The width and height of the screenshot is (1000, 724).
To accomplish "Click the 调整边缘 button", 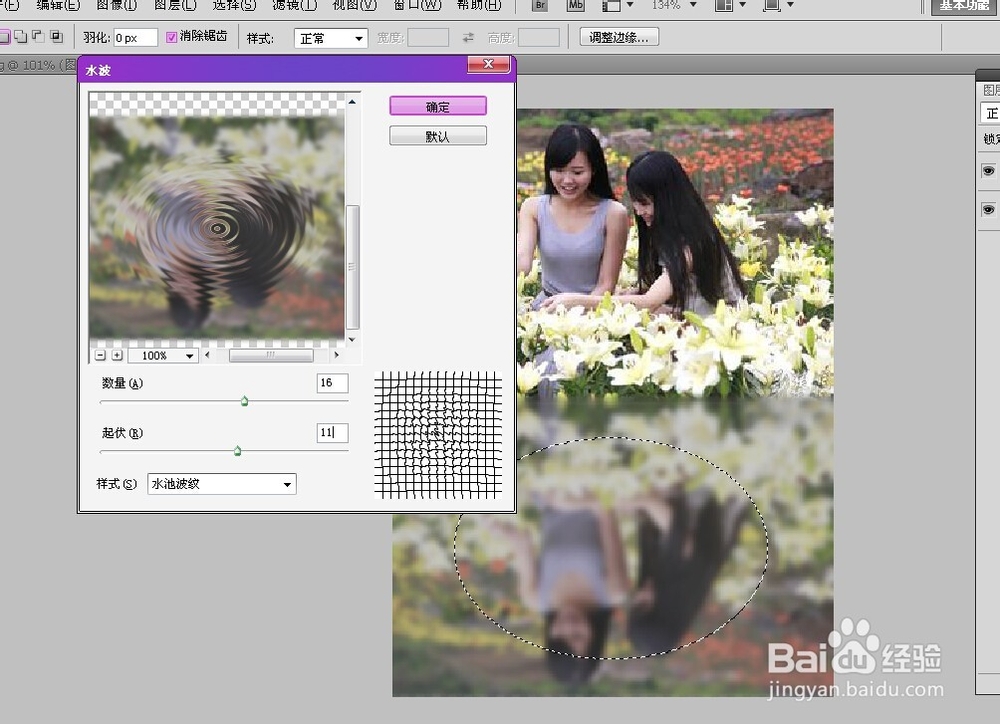I will click(619, 37).
